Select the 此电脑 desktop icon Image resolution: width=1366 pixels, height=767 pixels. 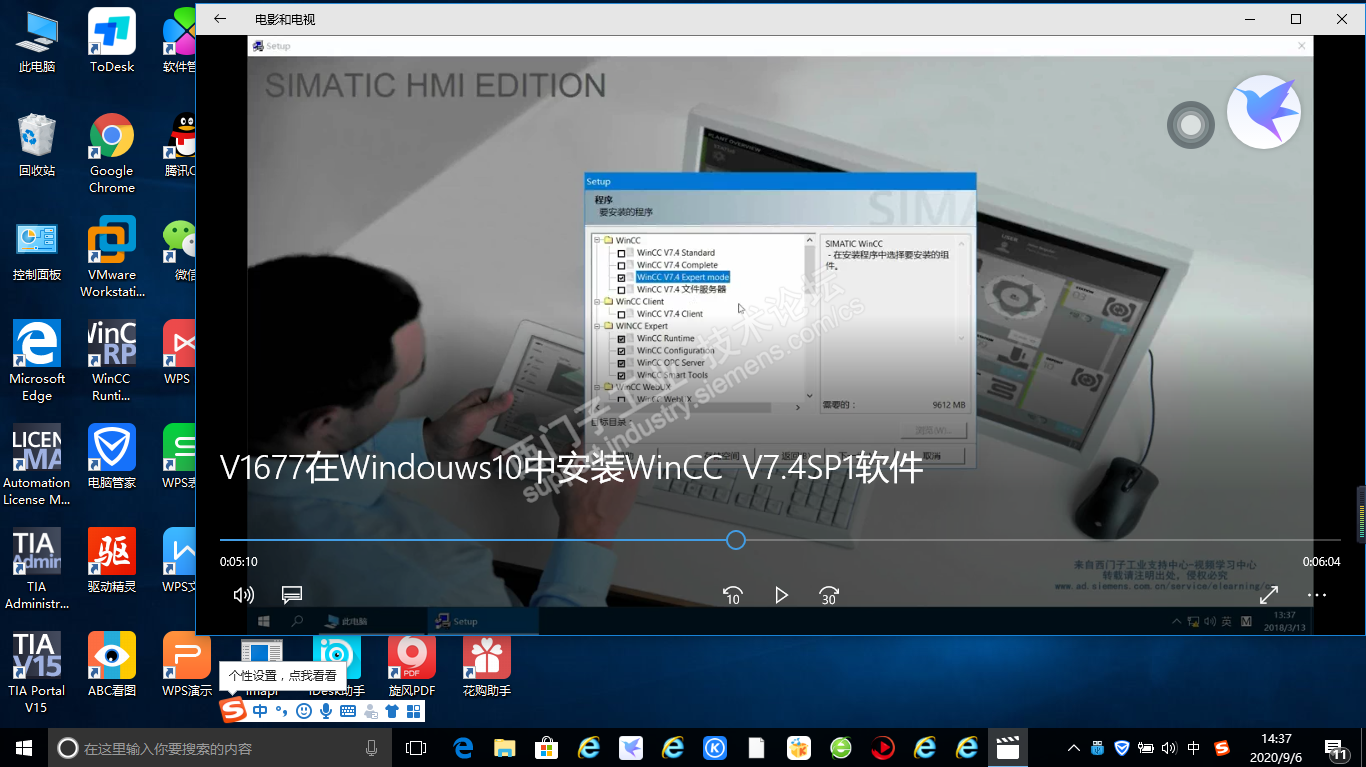[37, 42]
